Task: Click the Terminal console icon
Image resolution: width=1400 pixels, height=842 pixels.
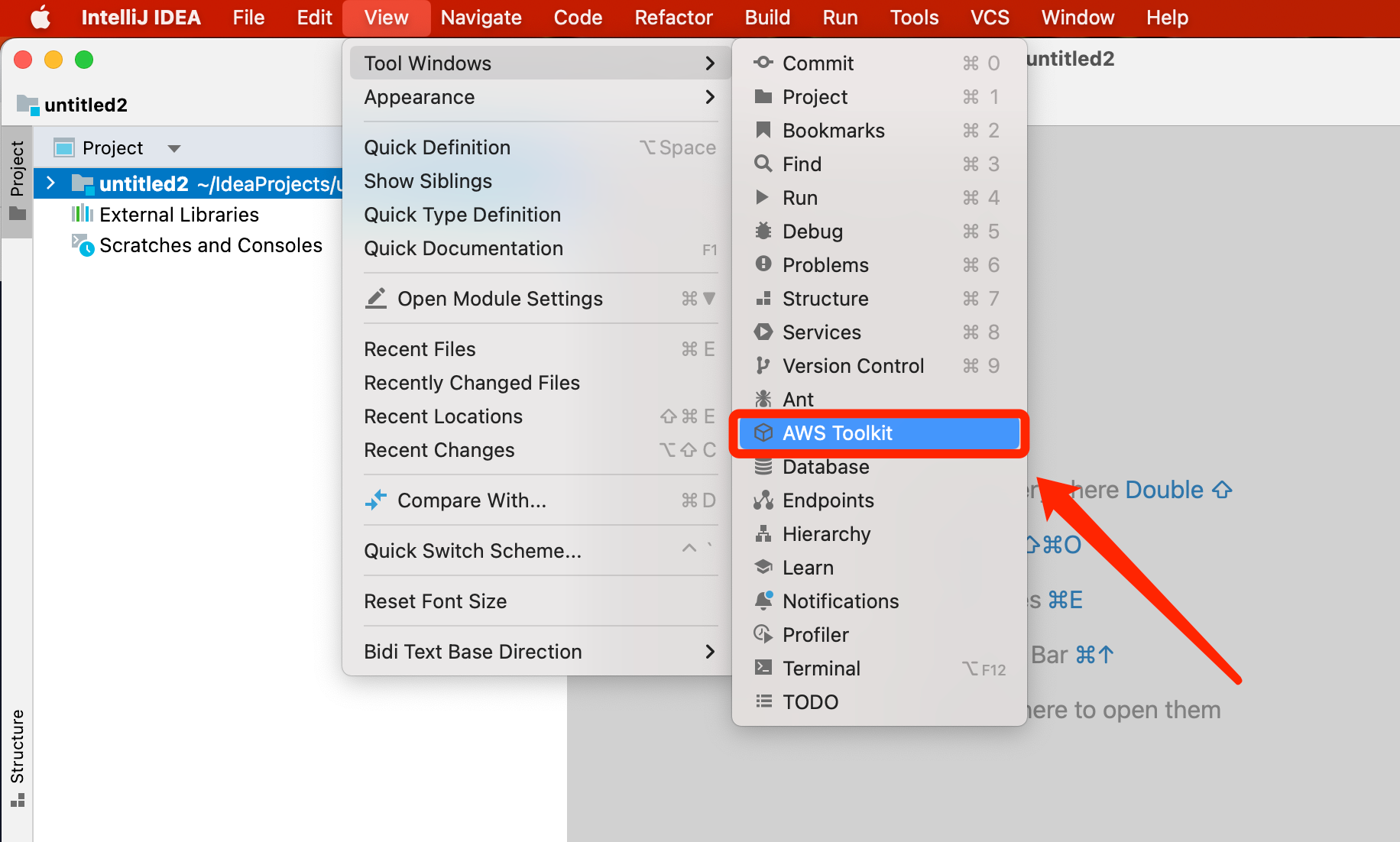Action: [763, 669]
